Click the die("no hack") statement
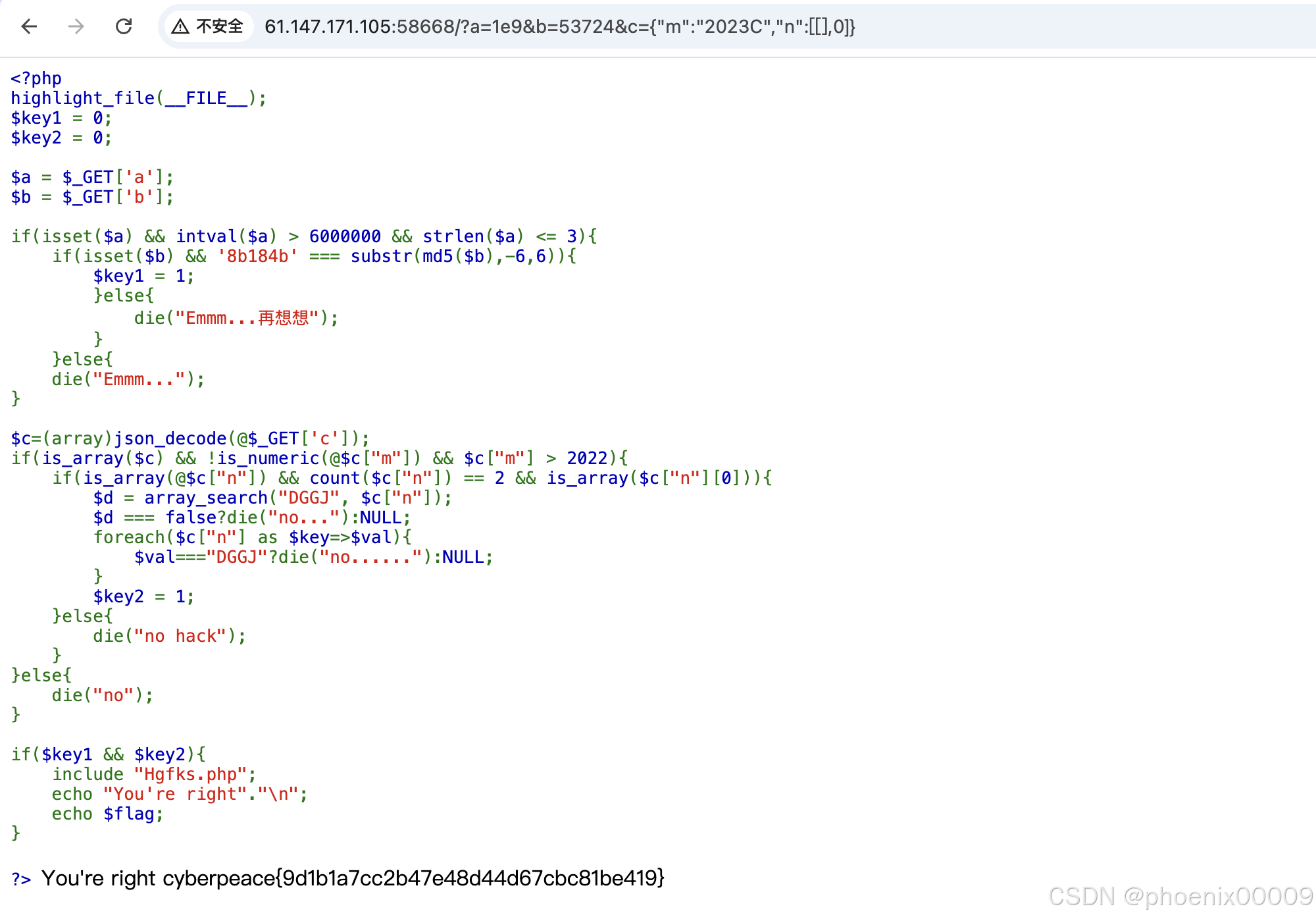The width and height of the screenshot is (1316, 919). (x=169, y=636)
